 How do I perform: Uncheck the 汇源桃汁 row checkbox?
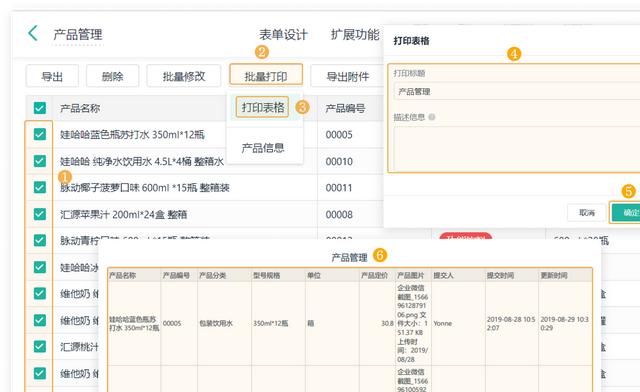pos(40,347)
